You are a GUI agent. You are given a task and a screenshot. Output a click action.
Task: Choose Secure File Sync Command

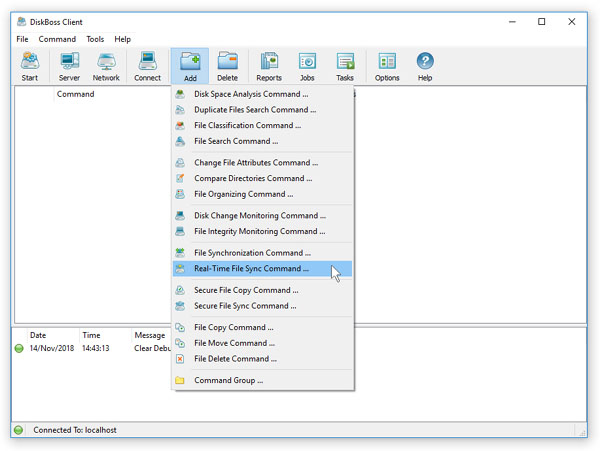click(262, 306)
